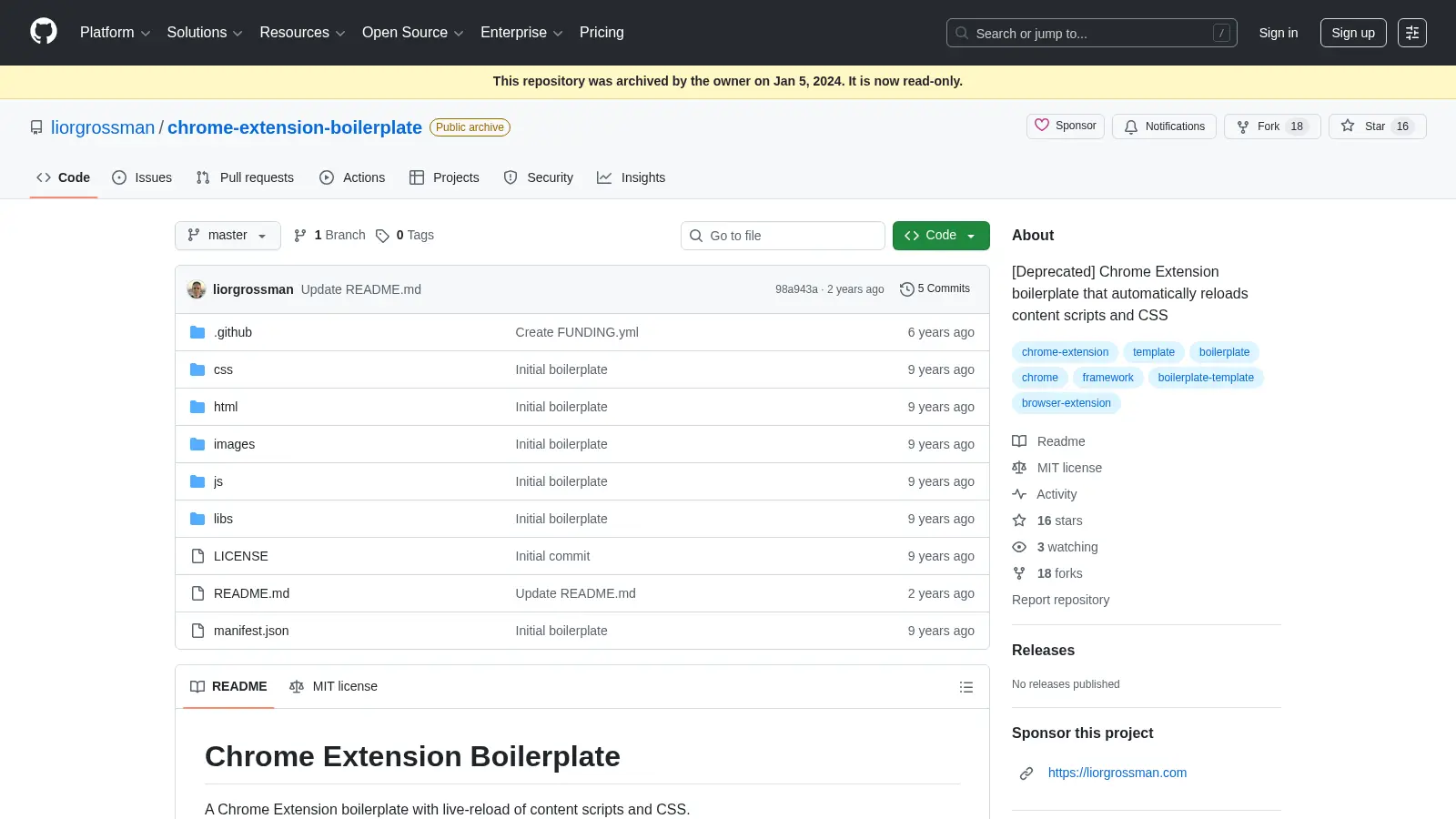Open the Create FUNDING.yml commit message

[x=577, y=332]
